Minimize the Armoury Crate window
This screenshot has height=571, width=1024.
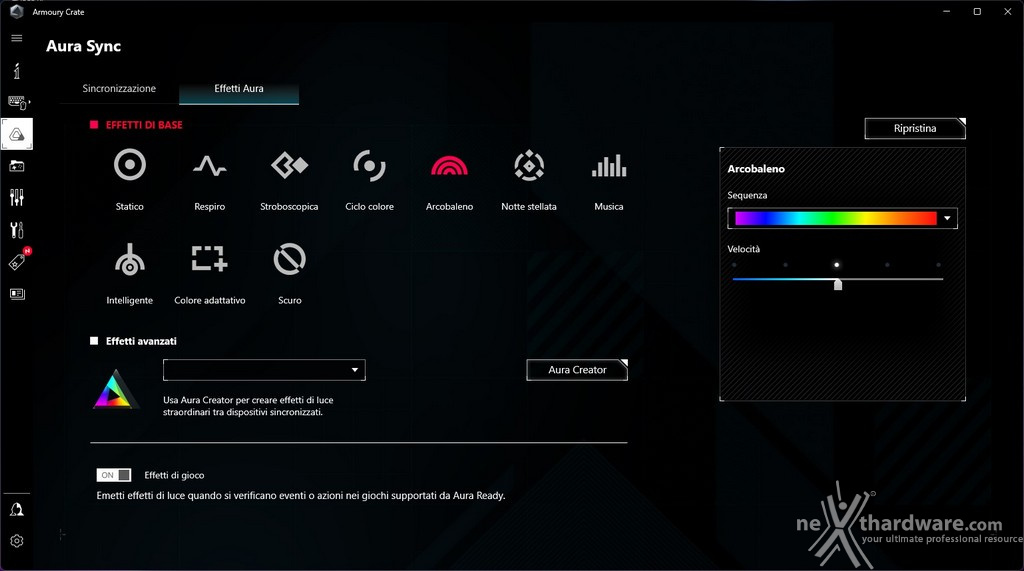pos(946,12)
